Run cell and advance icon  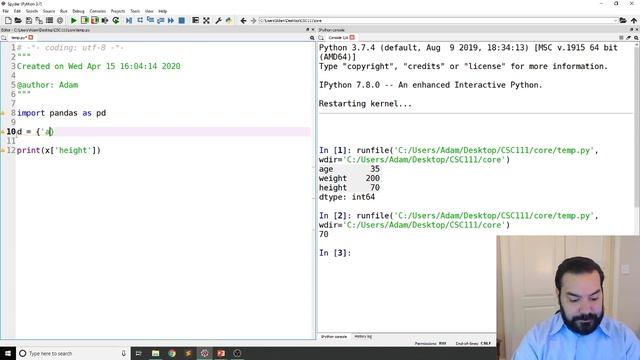pyautogui.click(x=95, y=20)
